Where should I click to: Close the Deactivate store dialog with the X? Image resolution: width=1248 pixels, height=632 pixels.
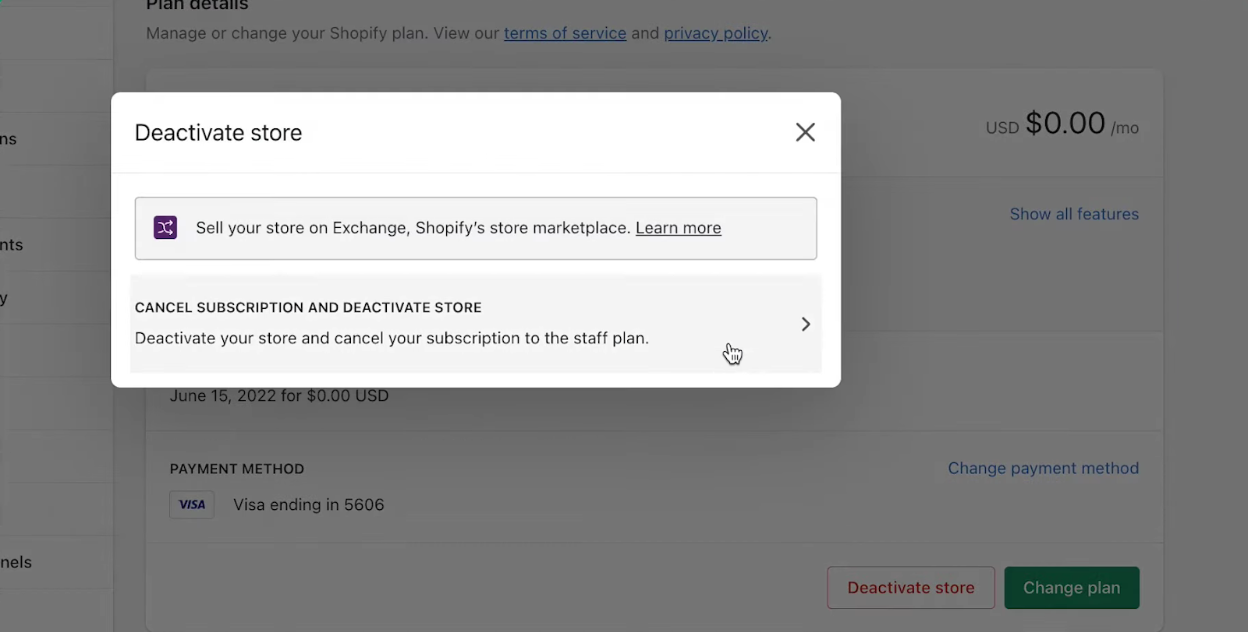click(x=805, y=131)
